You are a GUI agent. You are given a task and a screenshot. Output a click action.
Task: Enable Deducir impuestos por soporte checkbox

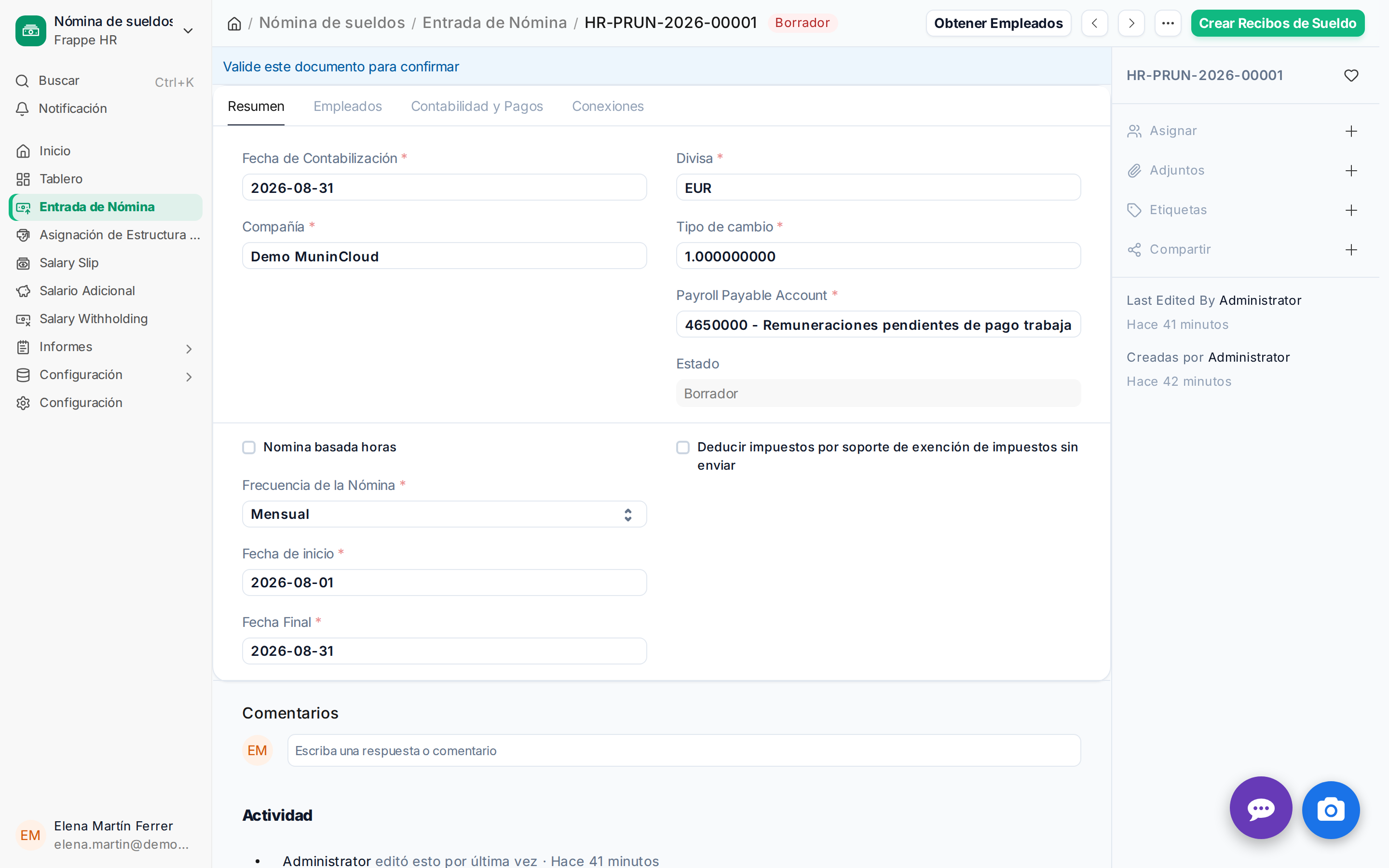click(x=682, y=447)
